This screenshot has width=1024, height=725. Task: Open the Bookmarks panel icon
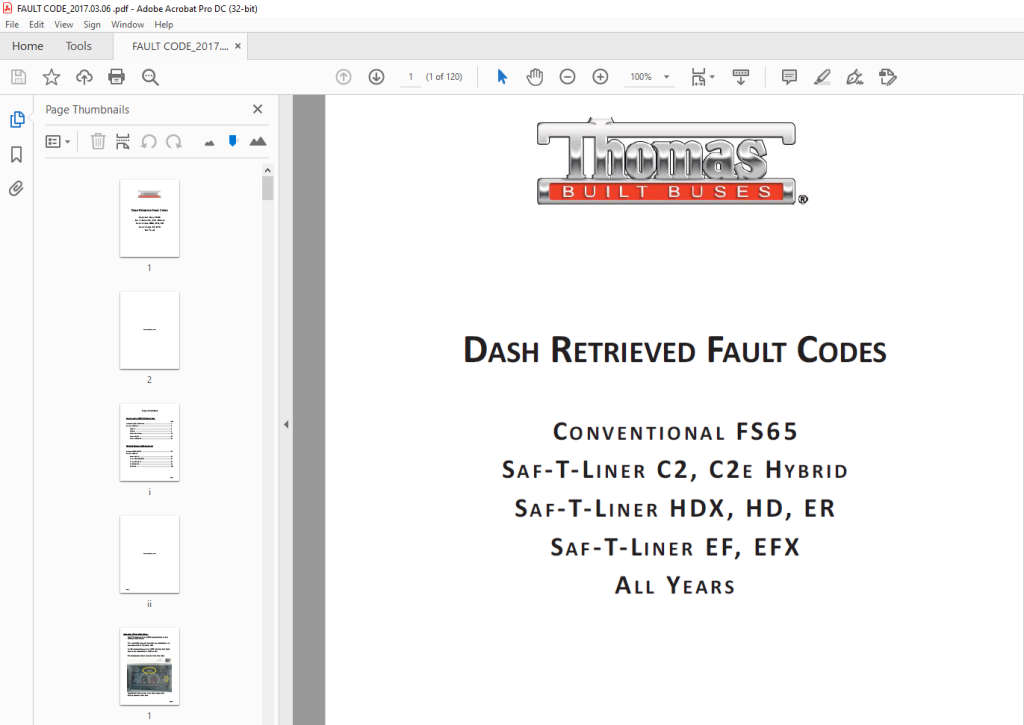(16, 154)
